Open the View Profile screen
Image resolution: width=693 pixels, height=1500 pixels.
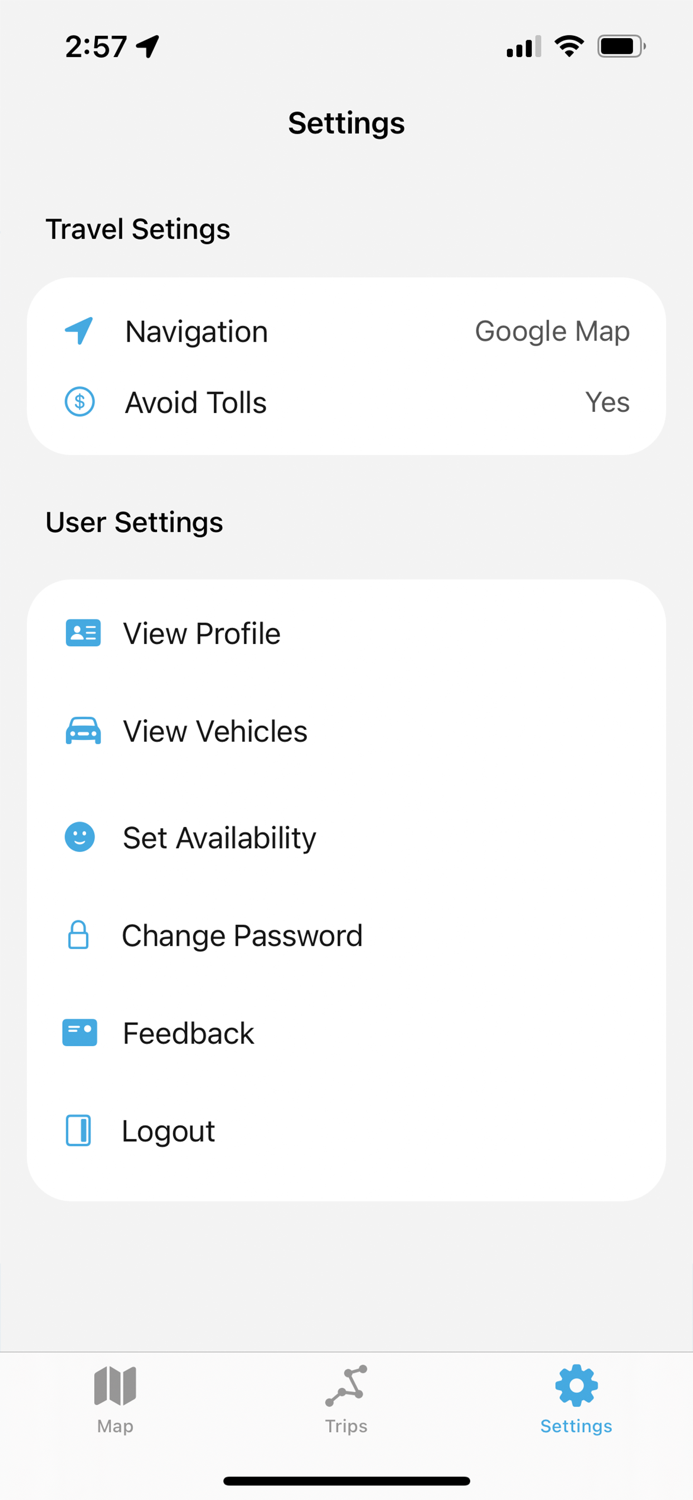coord(200,632)
